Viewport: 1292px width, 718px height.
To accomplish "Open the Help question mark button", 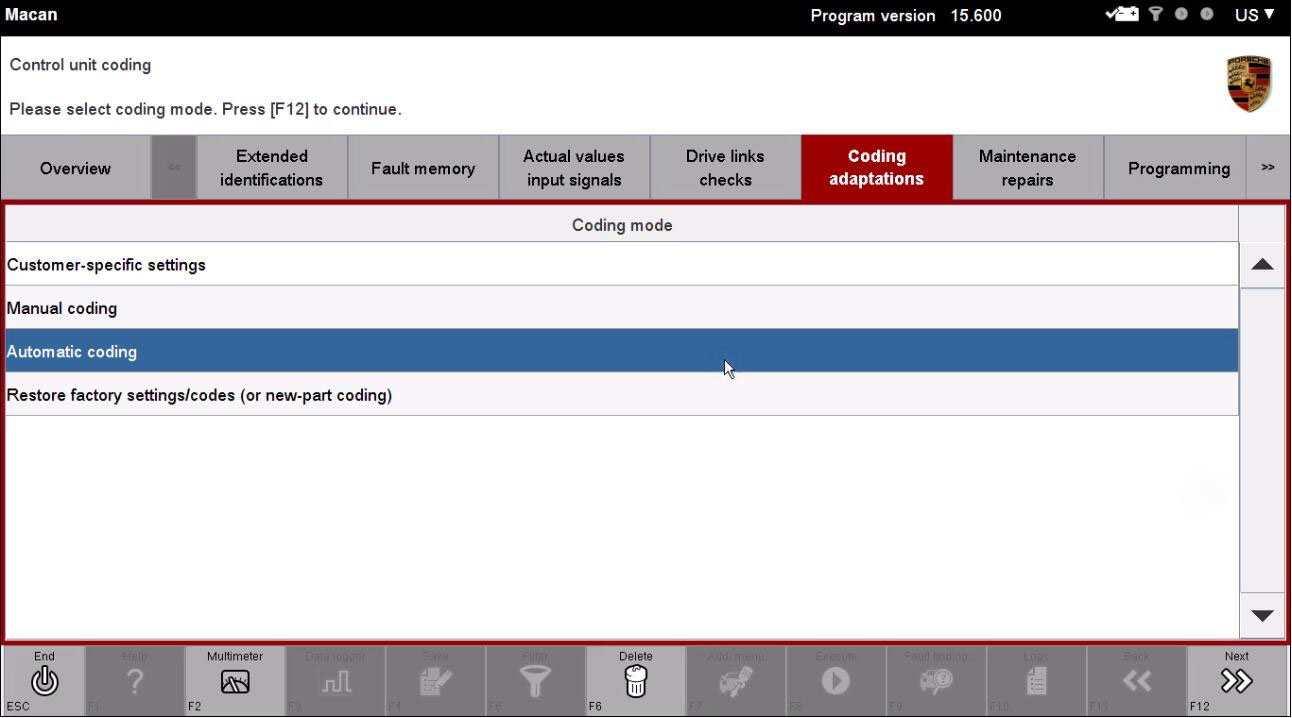I will pyautogui.click(x=135, y=680).
